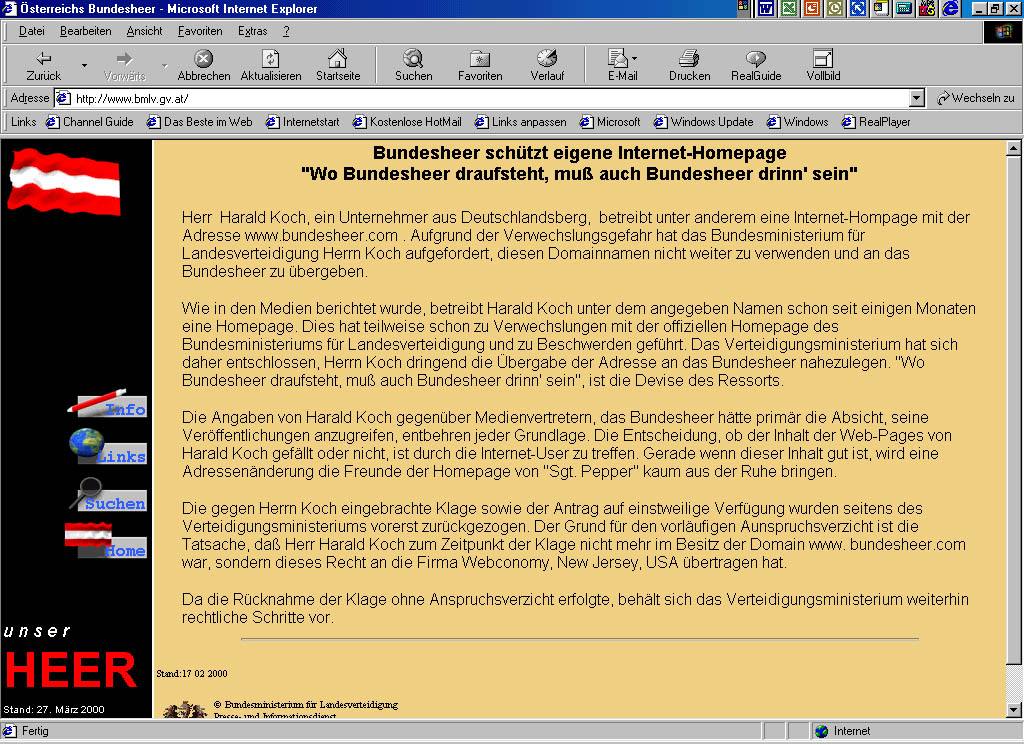Viewport: 1024px width, 744px height.
Task: Refresh page with Aktualisieren icon
Action: [x=270, y=65]
